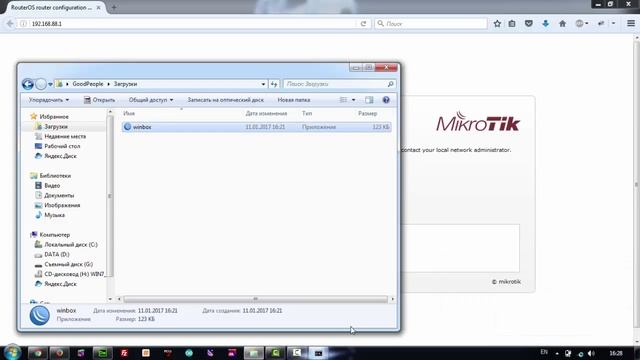Refresh the Explorer folder view
Viewport: 640px width, 360px height.
274,84
